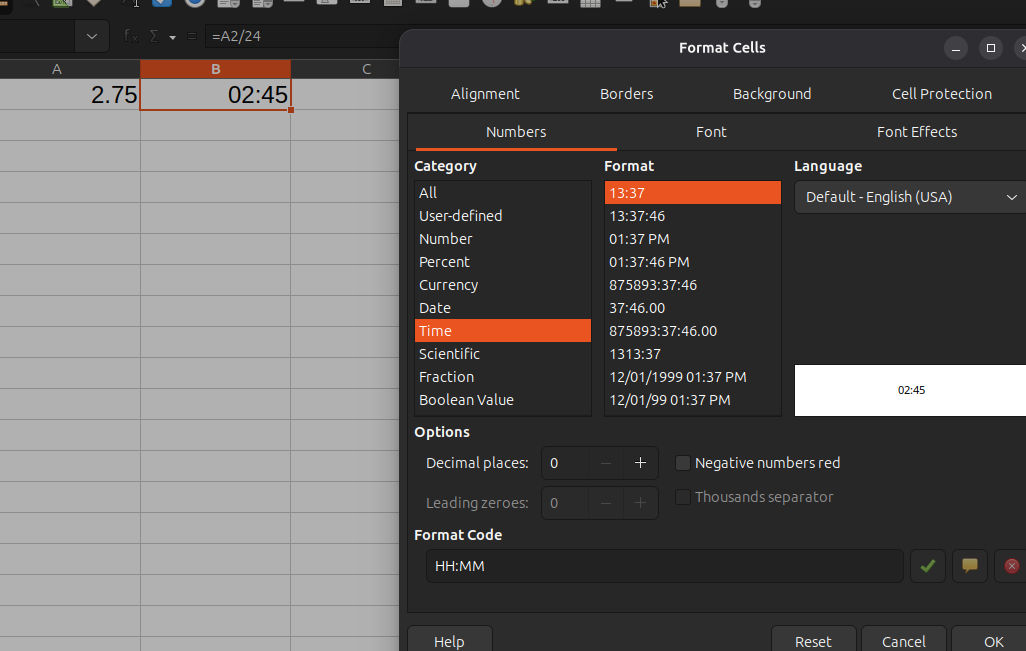
Task: Click the Sum sigma icon
Action: pos(154,36)
